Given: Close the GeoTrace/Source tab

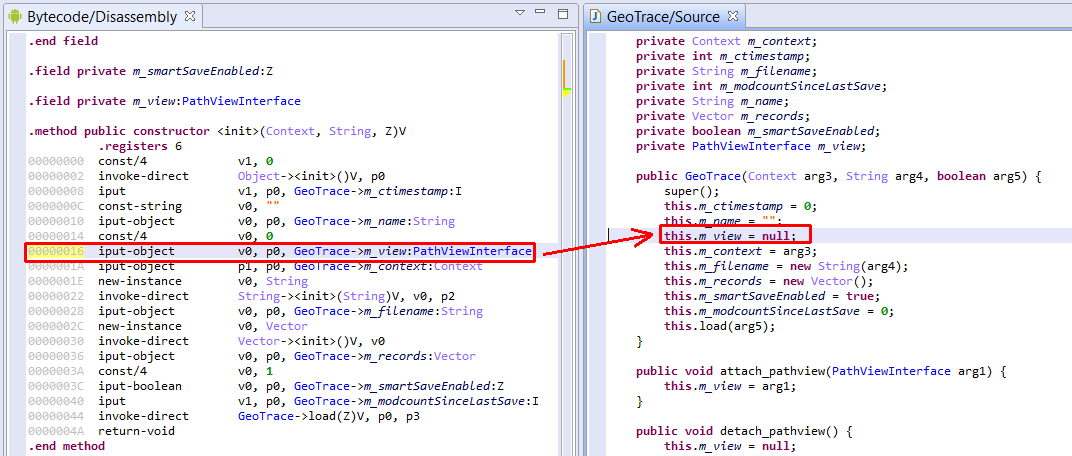Looking at the screenshot, I should pyautogui.click(x=733, y=14).
